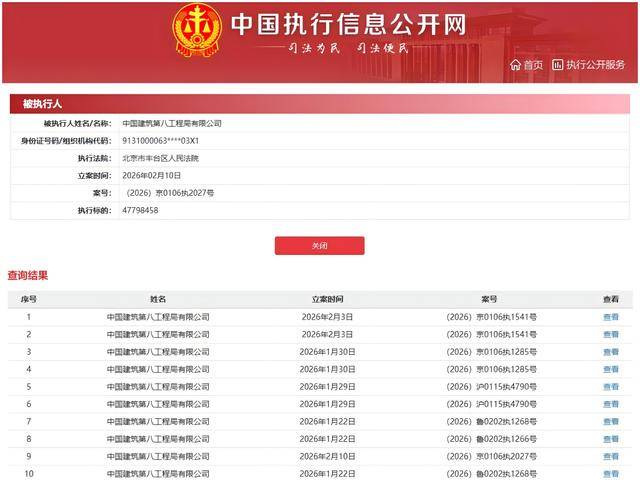The height and width of the screenshot is (489, 640).
Task: Open the 执行公开服务 navigation link
Action: 595,65
